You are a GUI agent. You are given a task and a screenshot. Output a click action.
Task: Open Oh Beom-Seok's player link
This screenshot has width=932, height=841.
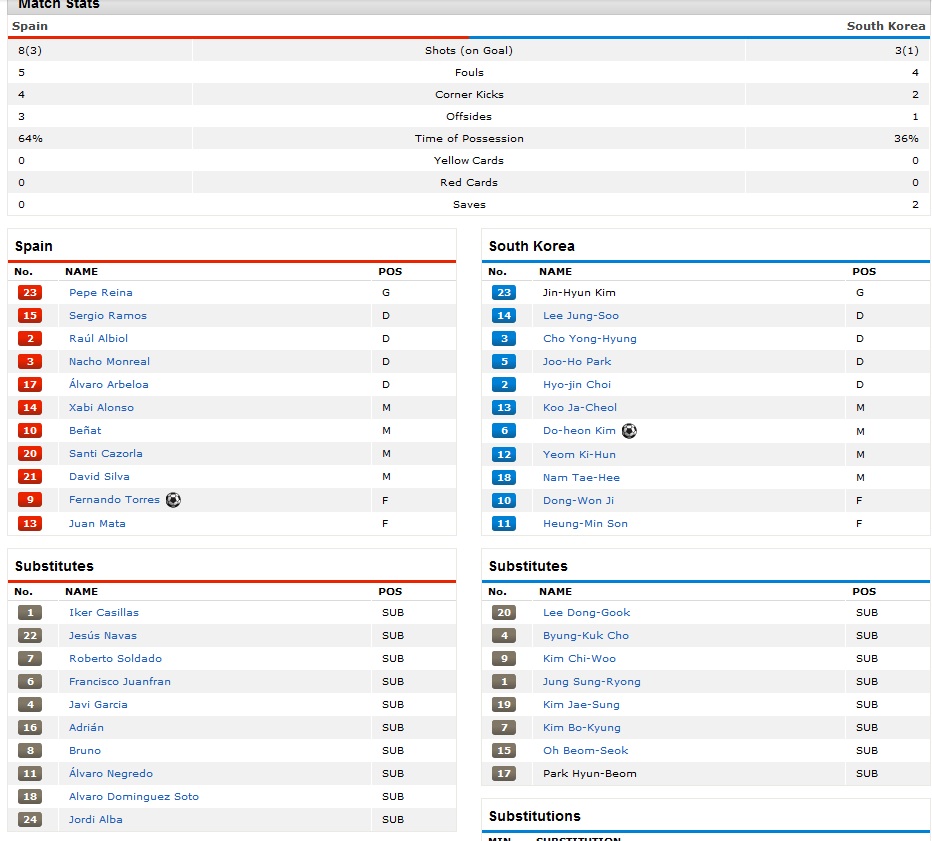click(x=586, y=751)
